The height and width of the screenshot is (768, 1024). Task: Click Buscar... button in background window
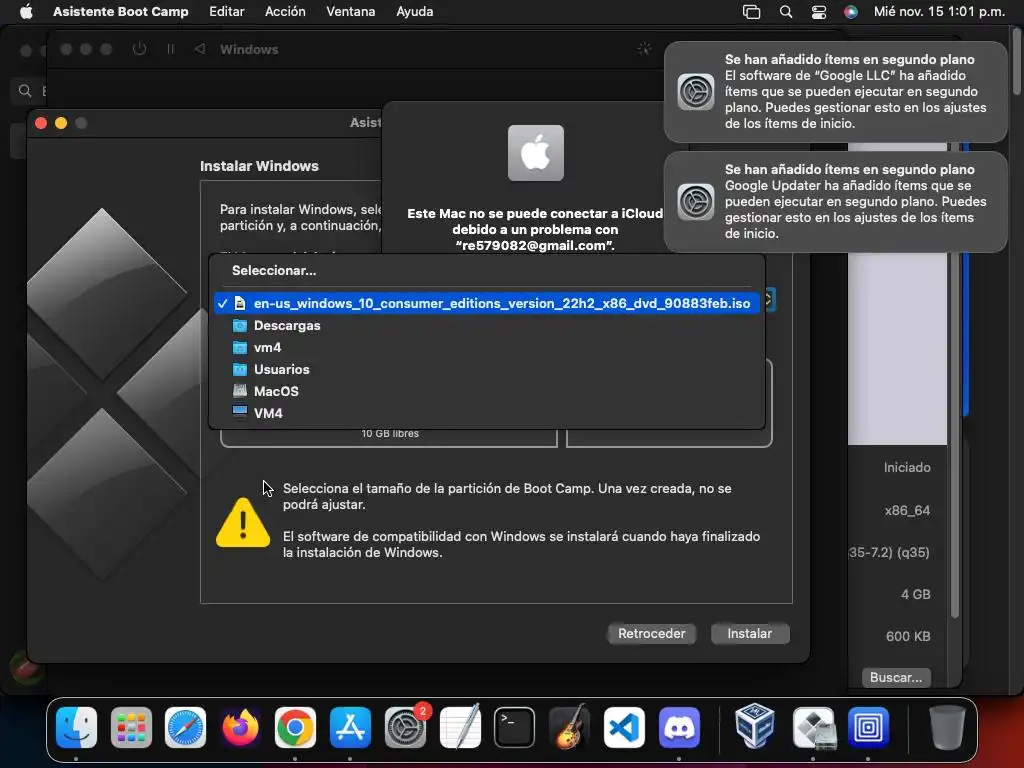pos(896,678)
